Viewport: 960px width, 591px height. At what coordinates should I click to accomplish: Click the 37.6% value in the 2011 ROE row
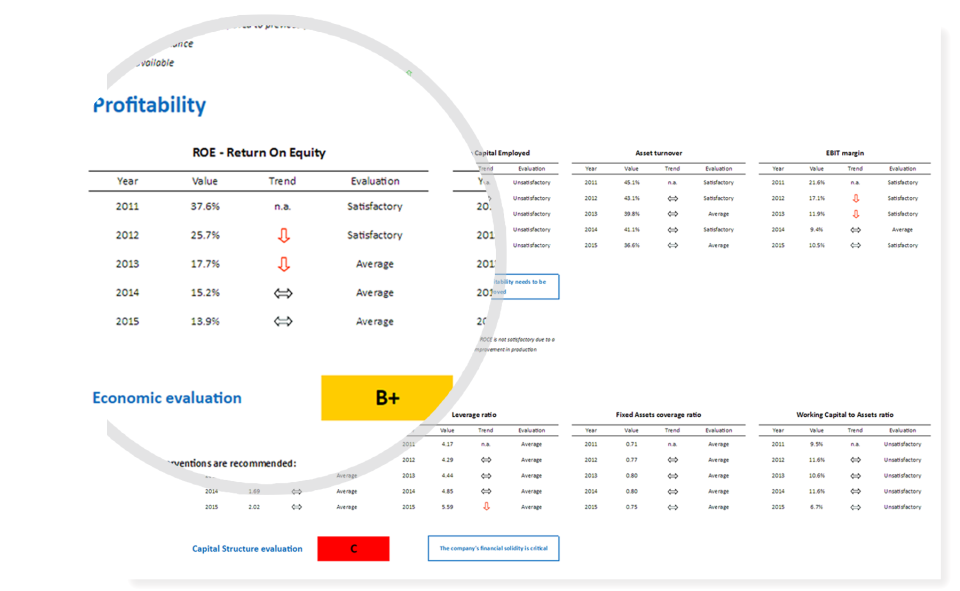[203, 206]
